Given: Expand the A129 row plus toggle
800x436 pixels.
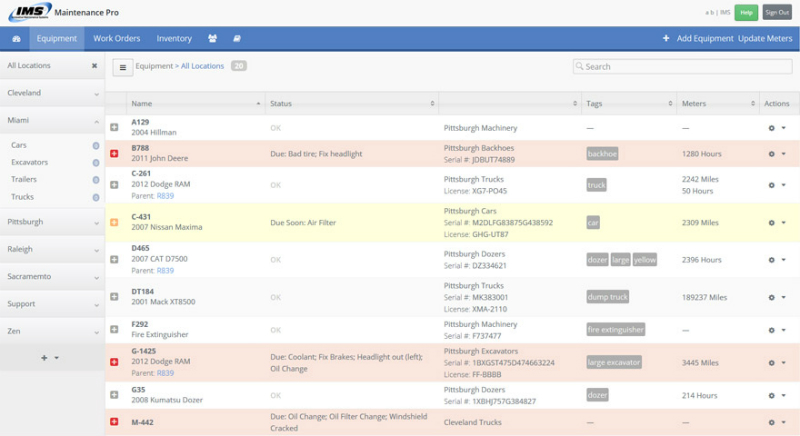Looking at the screenshot, I should tap(114, 128).
